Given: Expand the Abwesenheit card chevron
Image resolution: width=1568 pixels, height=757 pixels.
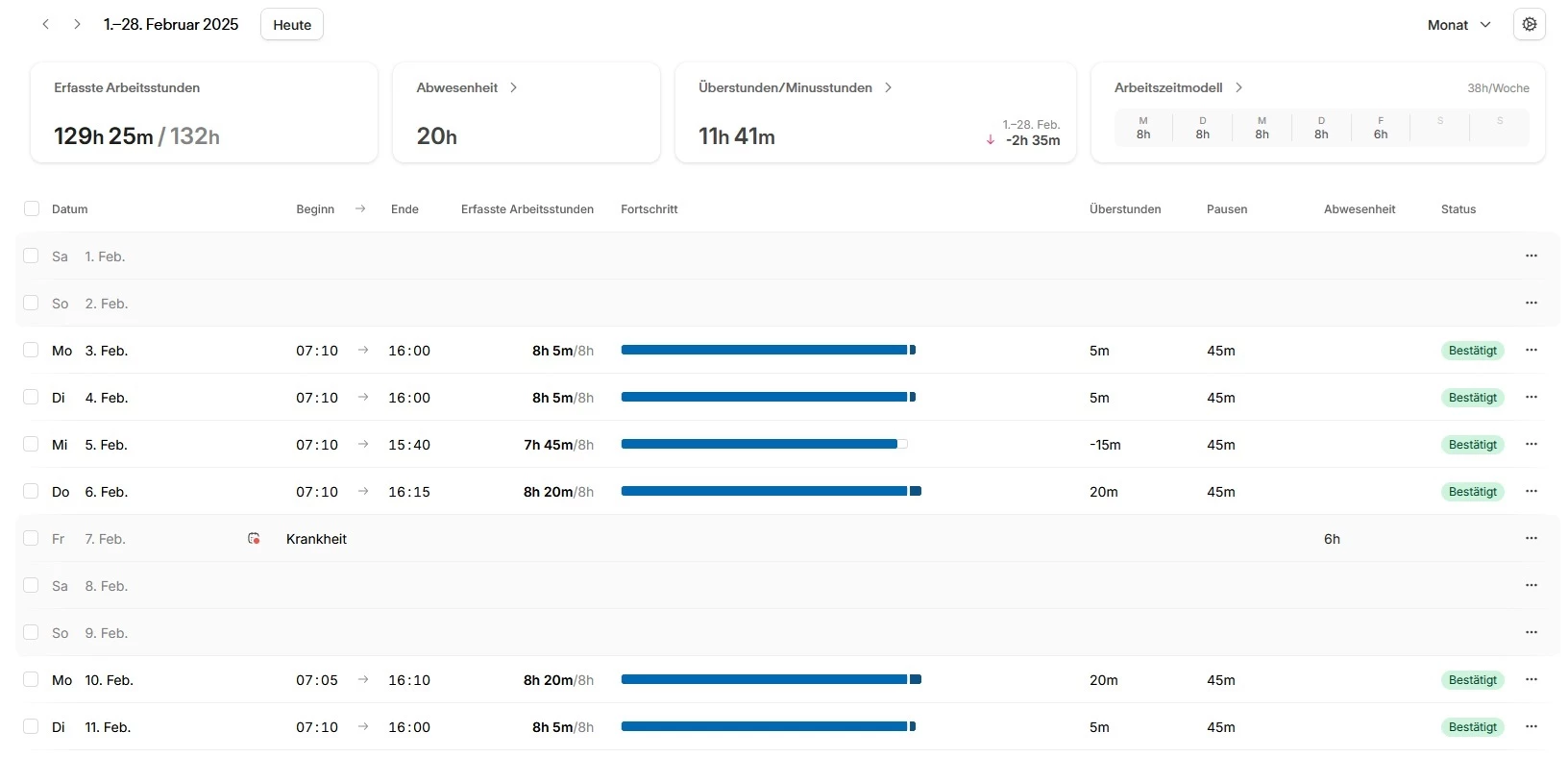Looking at the screenshot, I should (514, 87).
